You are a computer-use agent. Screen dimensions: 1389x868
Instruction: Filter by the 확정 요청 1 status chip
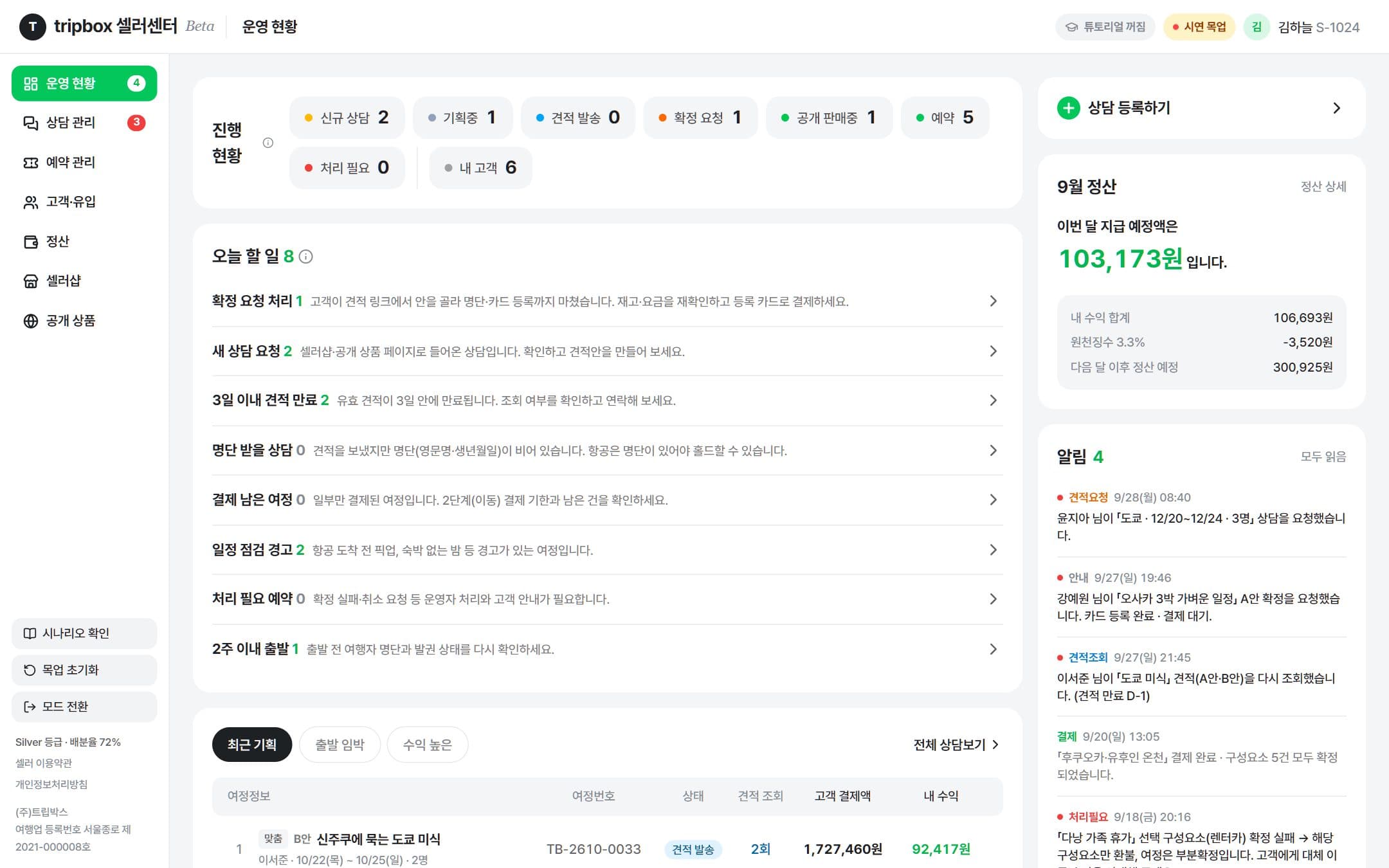pos(701,118)
